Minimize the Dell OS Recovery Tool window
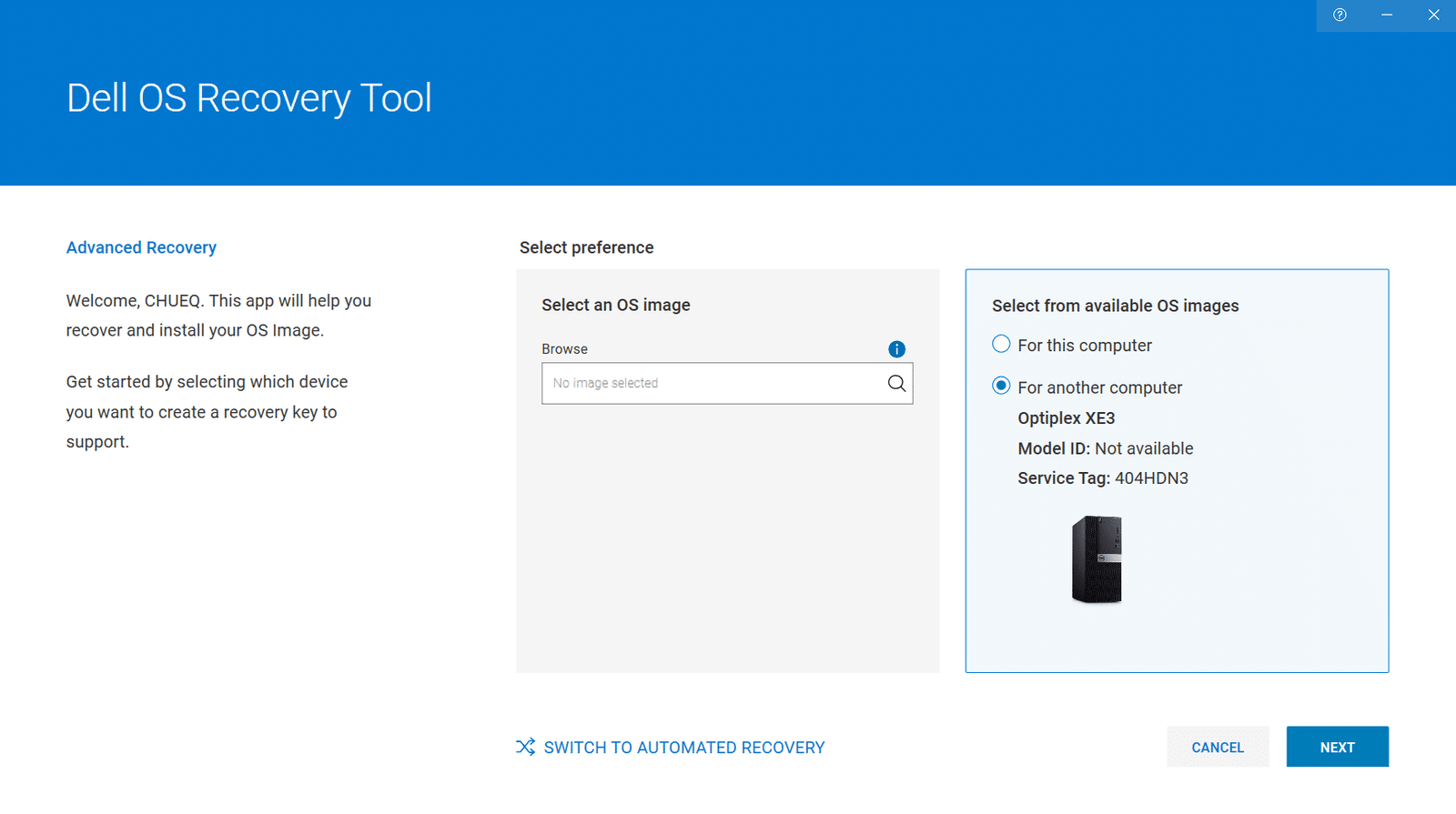 point(1387,15)
